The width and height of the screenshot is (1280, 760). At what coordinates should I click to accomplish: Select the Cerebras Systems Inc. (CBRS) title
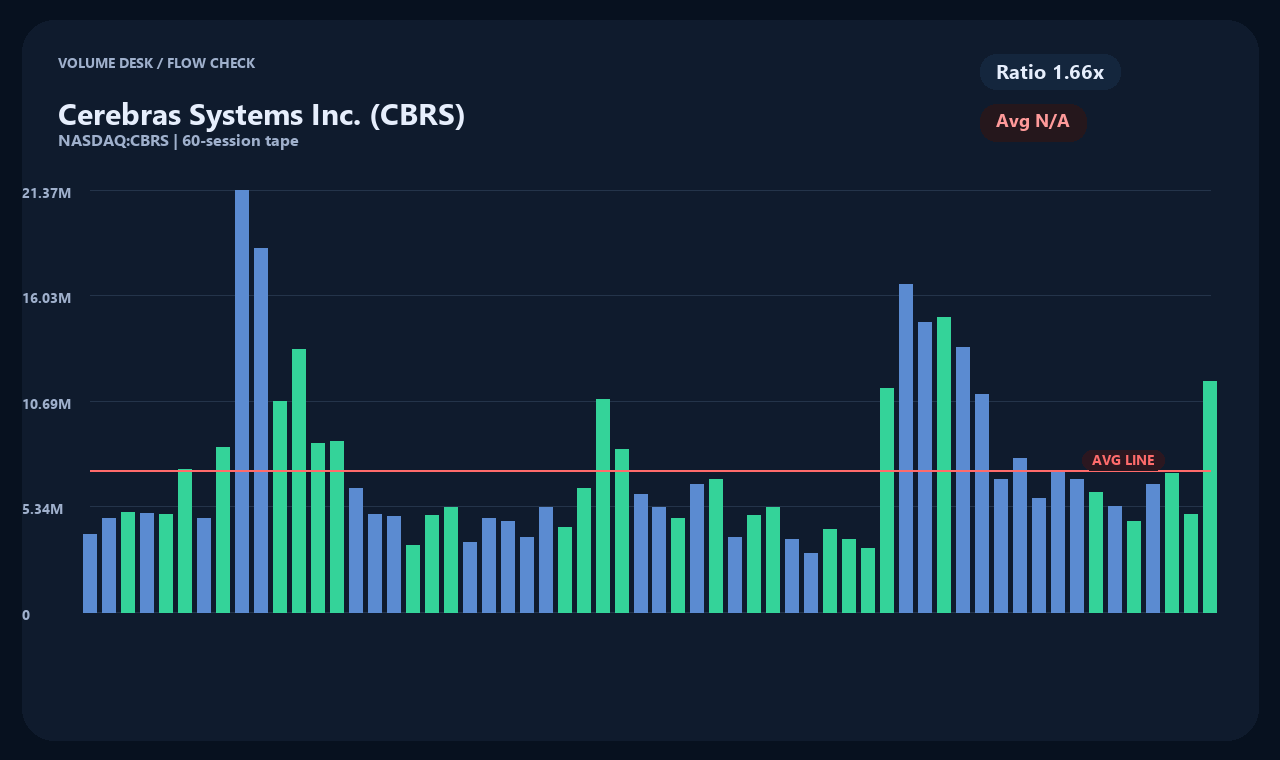(x=262, y=115)
